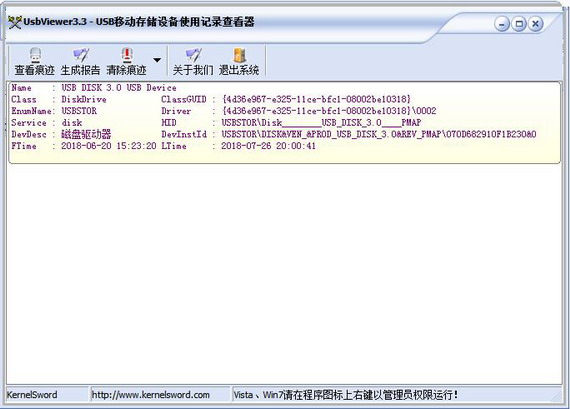Minimize the UsbViewer window

point(502,24)
